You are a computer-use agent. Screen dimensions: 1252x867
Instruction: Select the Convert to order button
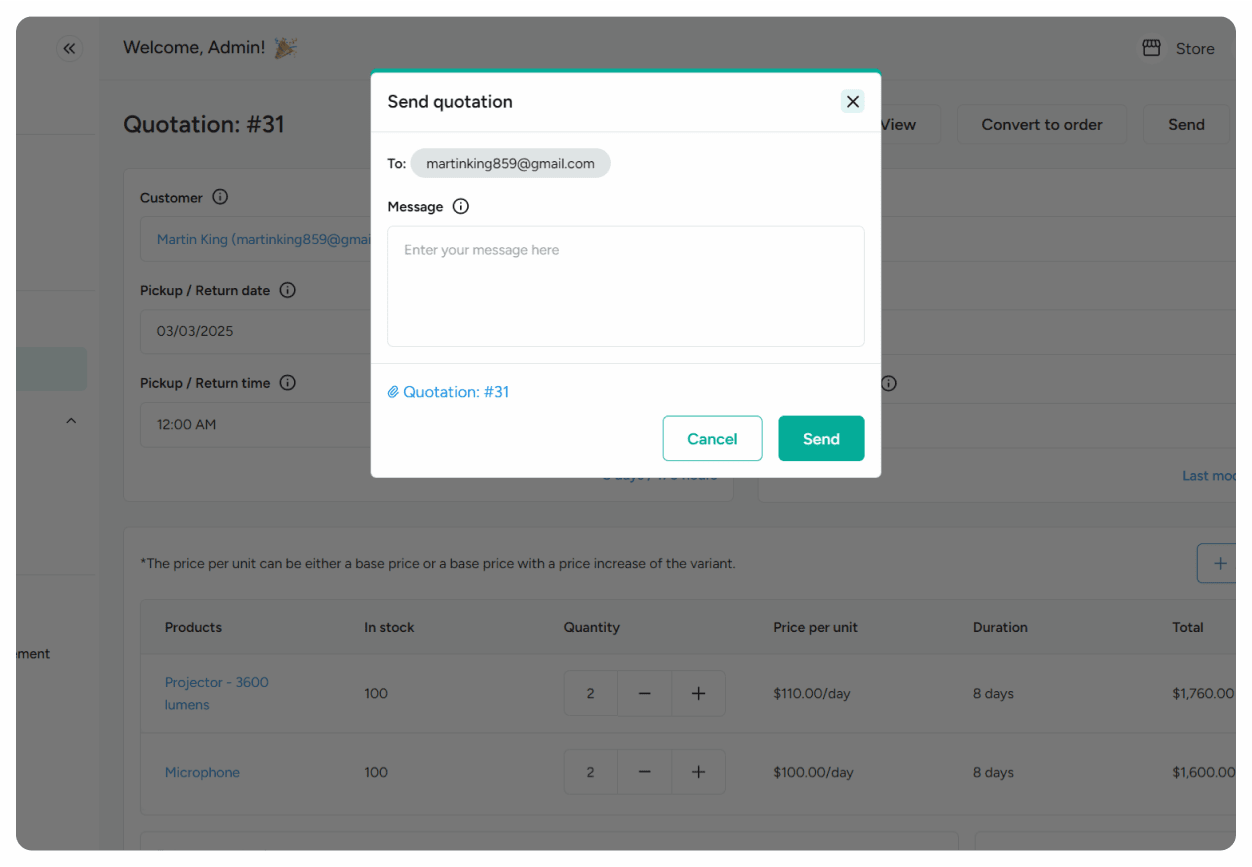point(1042,124)
